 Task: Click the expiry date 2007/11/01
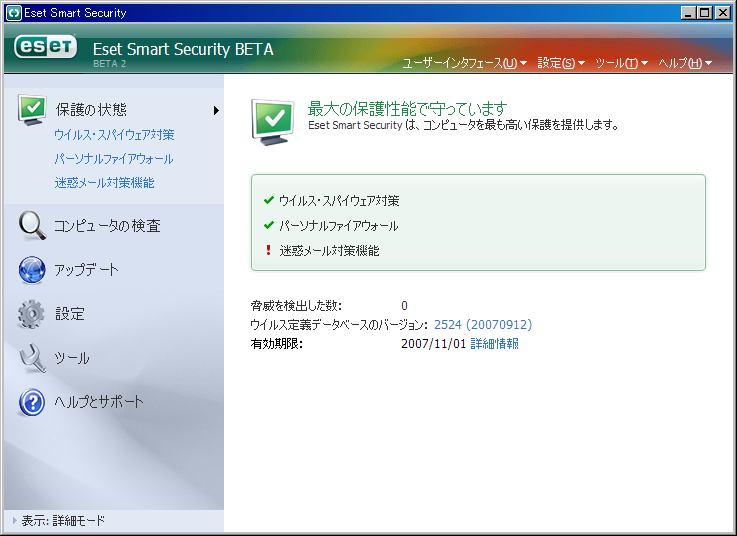pos(433,344)
